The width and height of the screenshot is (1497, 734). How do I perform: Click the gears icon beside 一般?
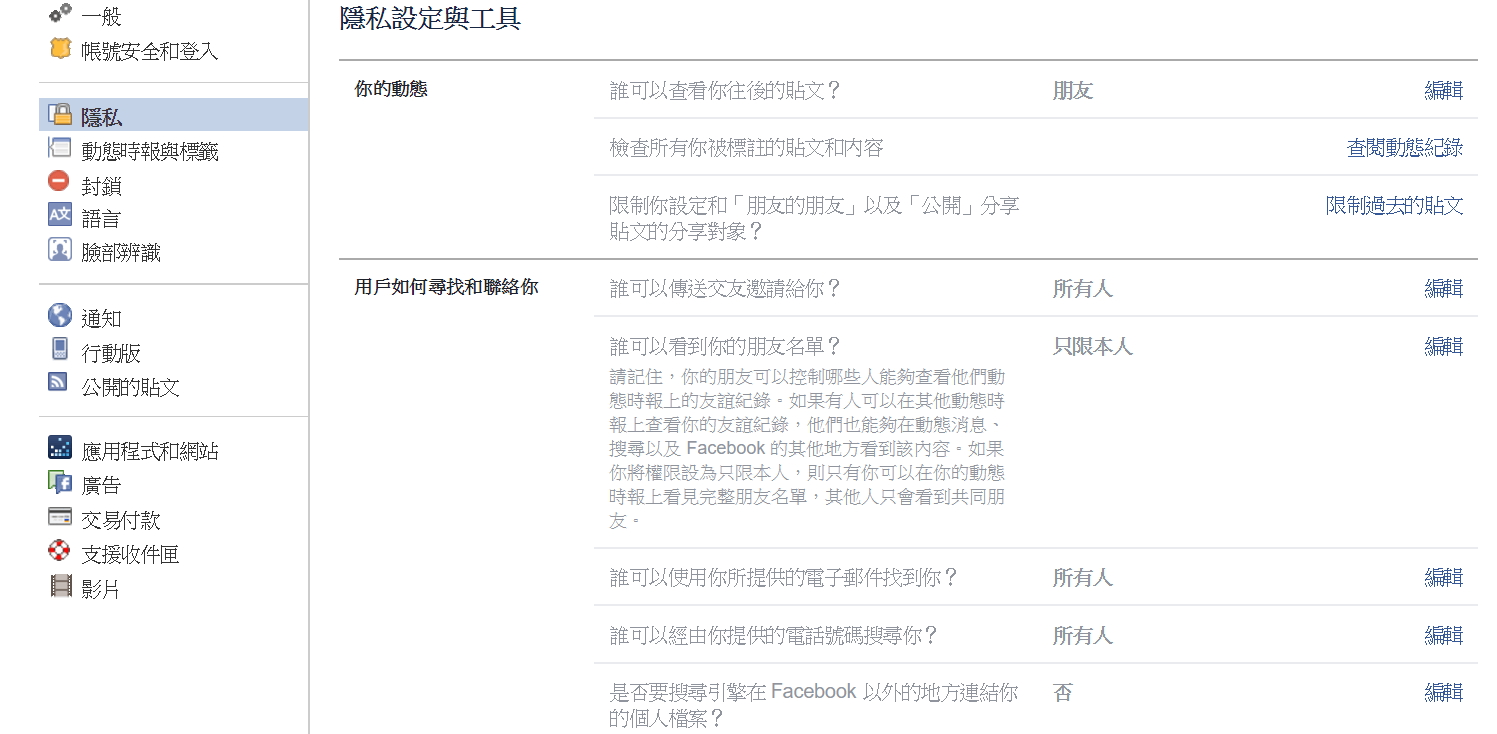(x=60, y=14)
